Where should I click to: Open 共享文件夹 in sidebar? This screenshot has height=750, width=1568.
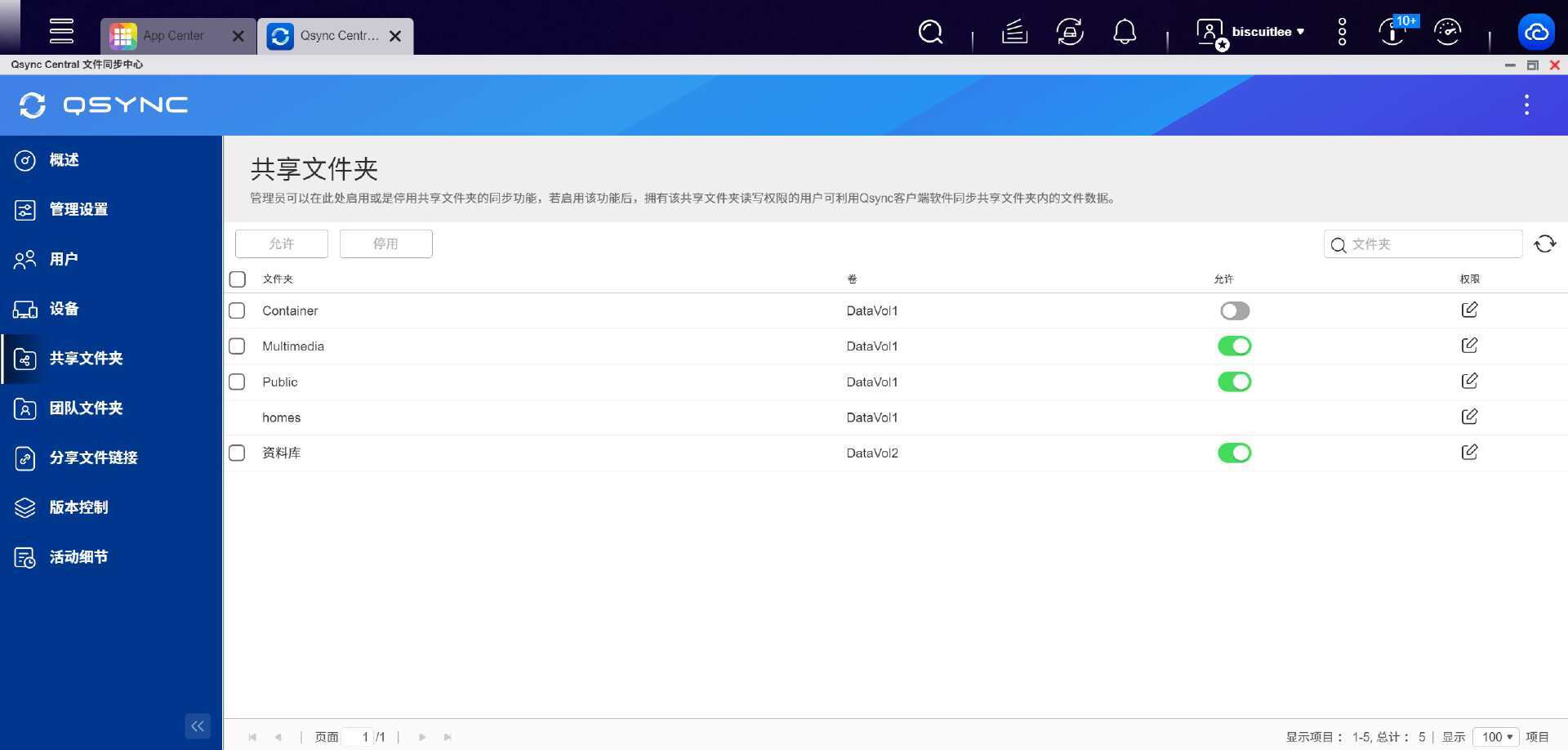(111, 359)
